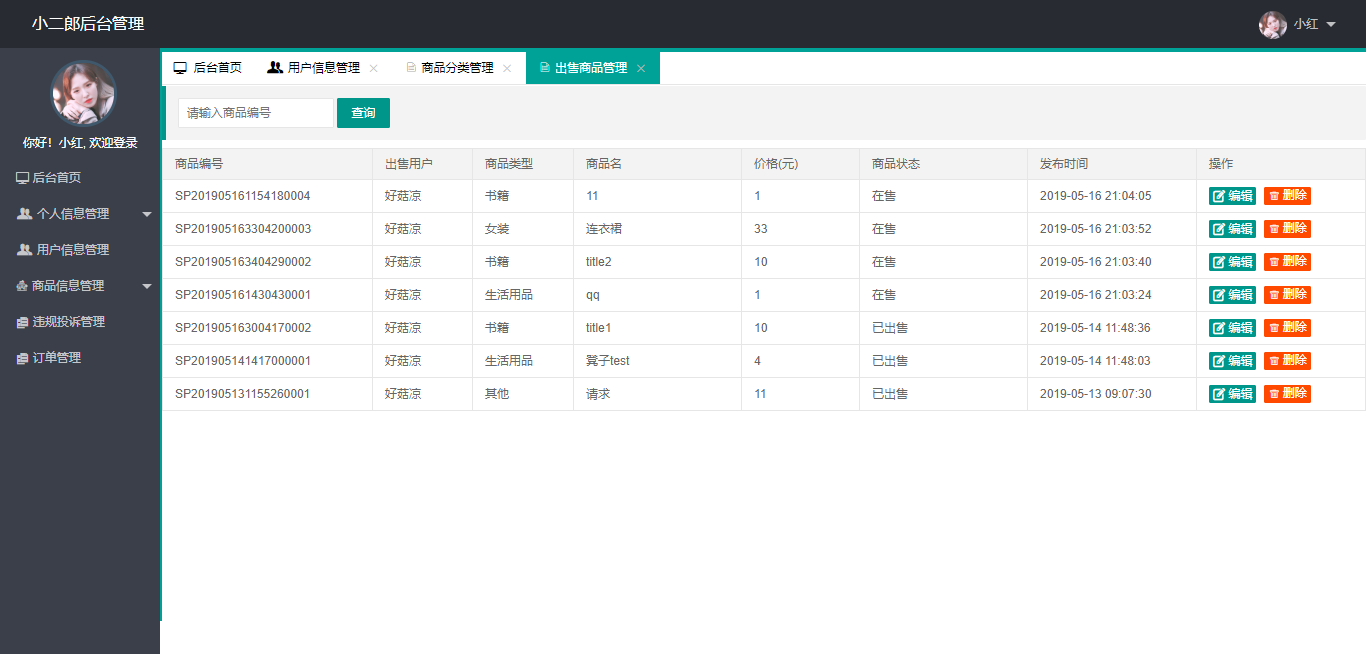Click the 小二郎后台管理 title
Viewport: 1366px width, 654px height.
pos(88,24)
